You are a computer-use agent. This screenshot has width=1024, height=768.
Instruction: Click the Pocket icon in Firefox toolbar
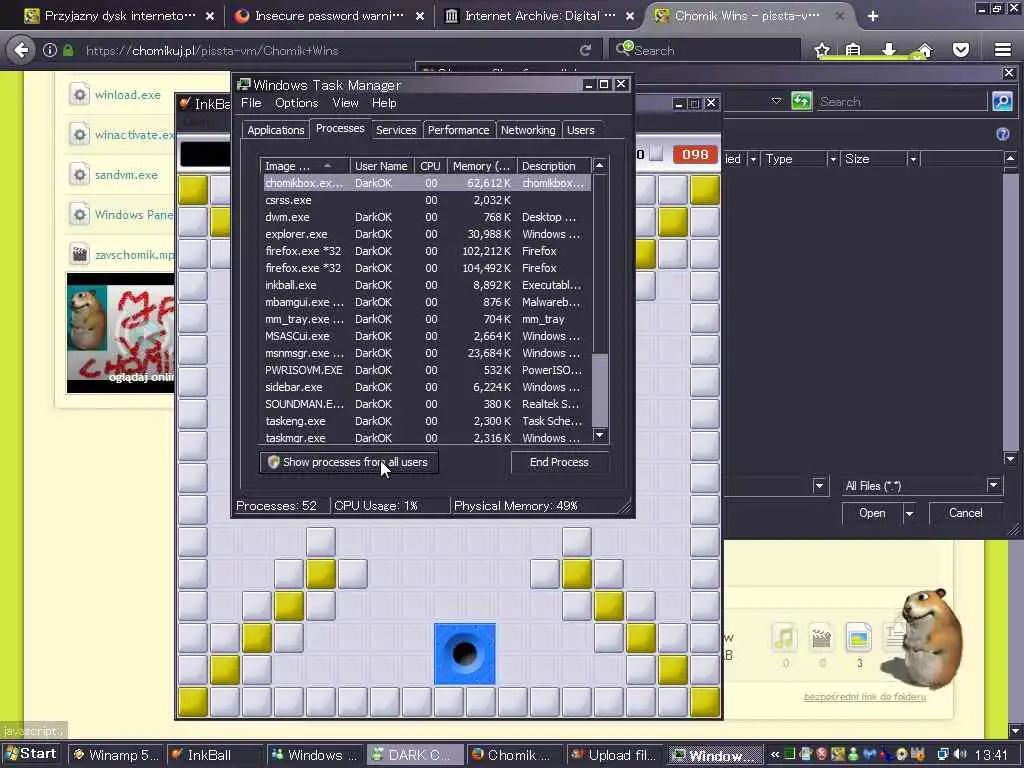click(x=961, y=50)
